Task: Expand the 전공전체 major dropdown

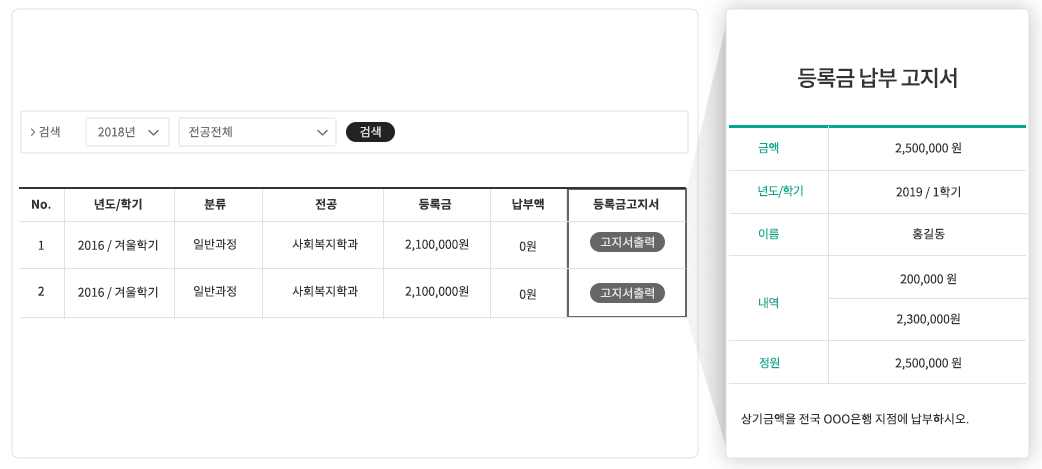Action: click(257, 132)
